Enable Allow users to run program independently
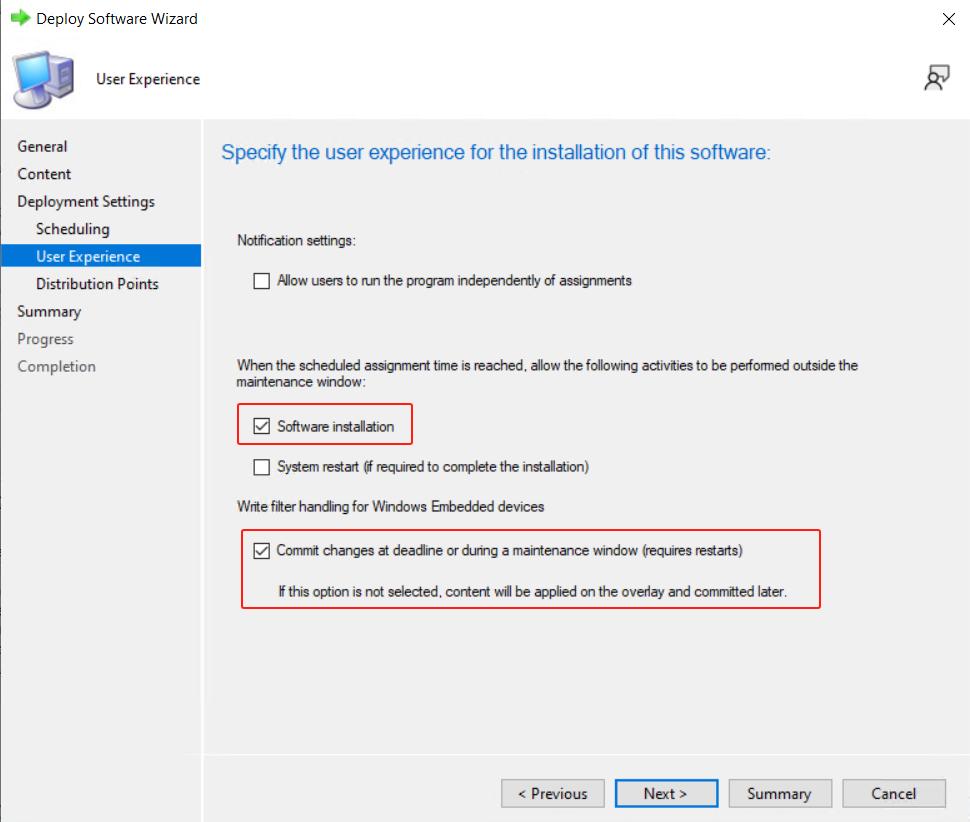Image resolution: width=970 pixels, height=822 pixels. [x=262, y=281]
